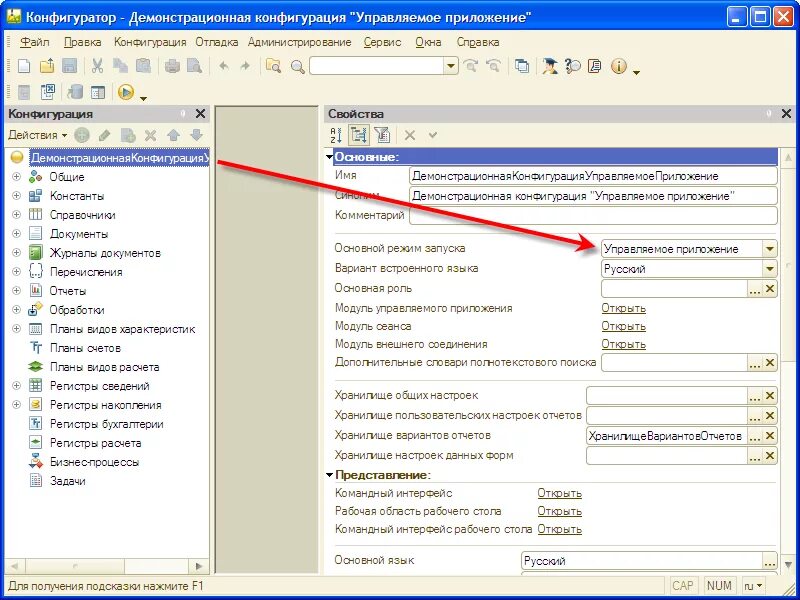
Task: Click the Cut scissors icon
Action: (97, 66)
